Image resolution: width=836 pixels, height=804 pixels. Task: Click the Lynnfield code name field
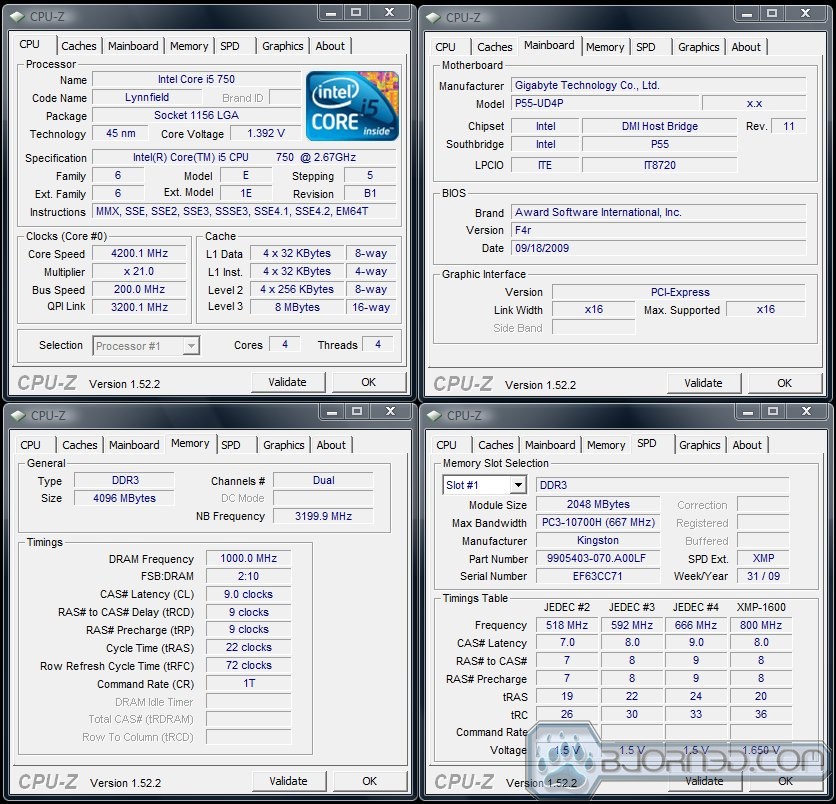pos(147,97)
